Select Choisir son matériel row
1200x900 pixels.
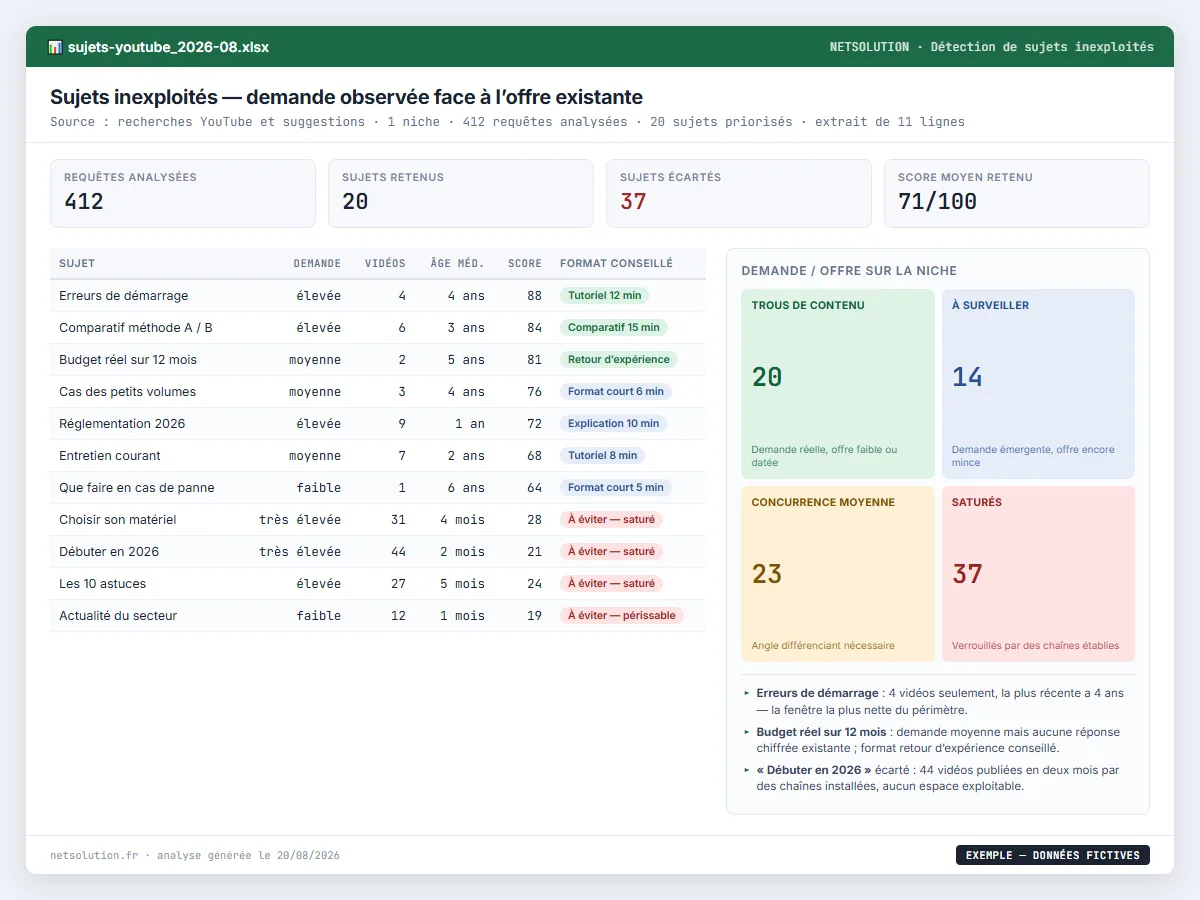[378, 520]
